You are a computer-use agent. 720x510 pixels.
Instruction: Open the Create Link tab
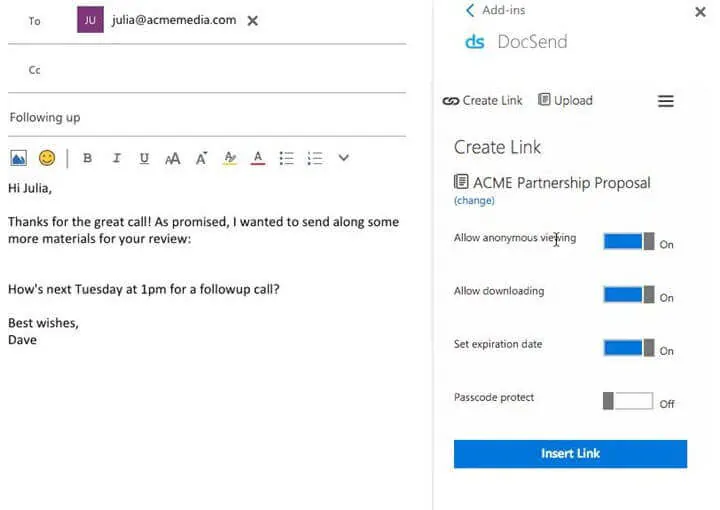[483, 101]
